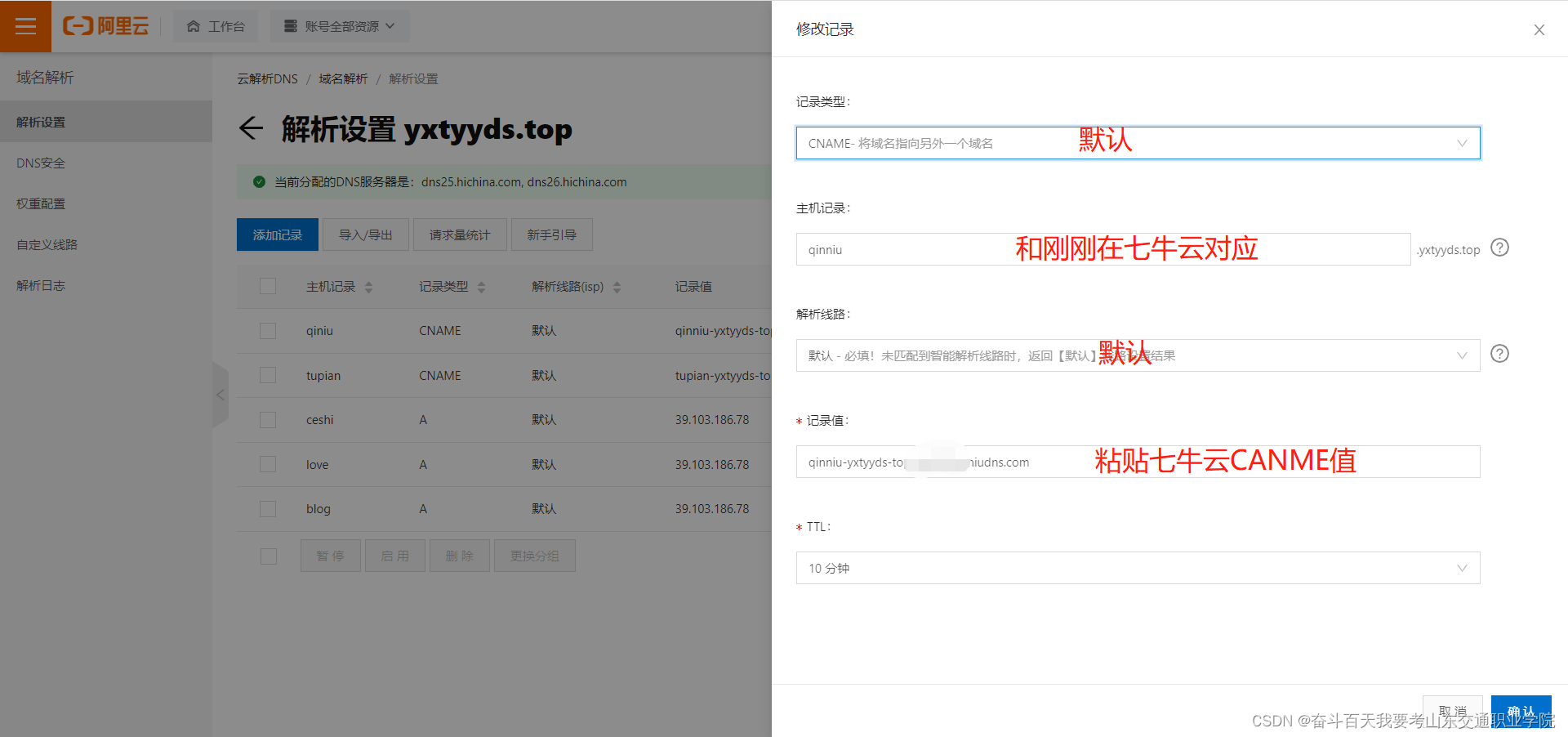Select 自定义线路 in the sidebar
This screenshot has height=737, width=1568.
[x=106, y=244]
